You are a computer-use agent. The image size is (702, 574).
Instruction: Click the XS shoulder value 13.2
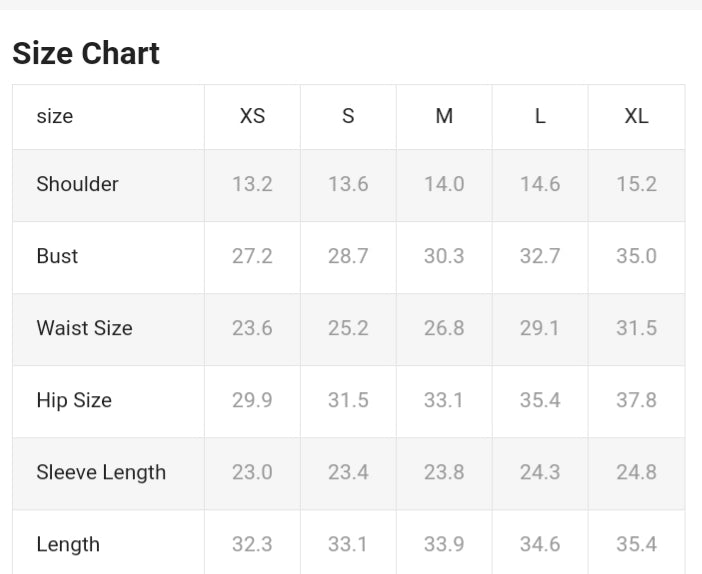252,184
